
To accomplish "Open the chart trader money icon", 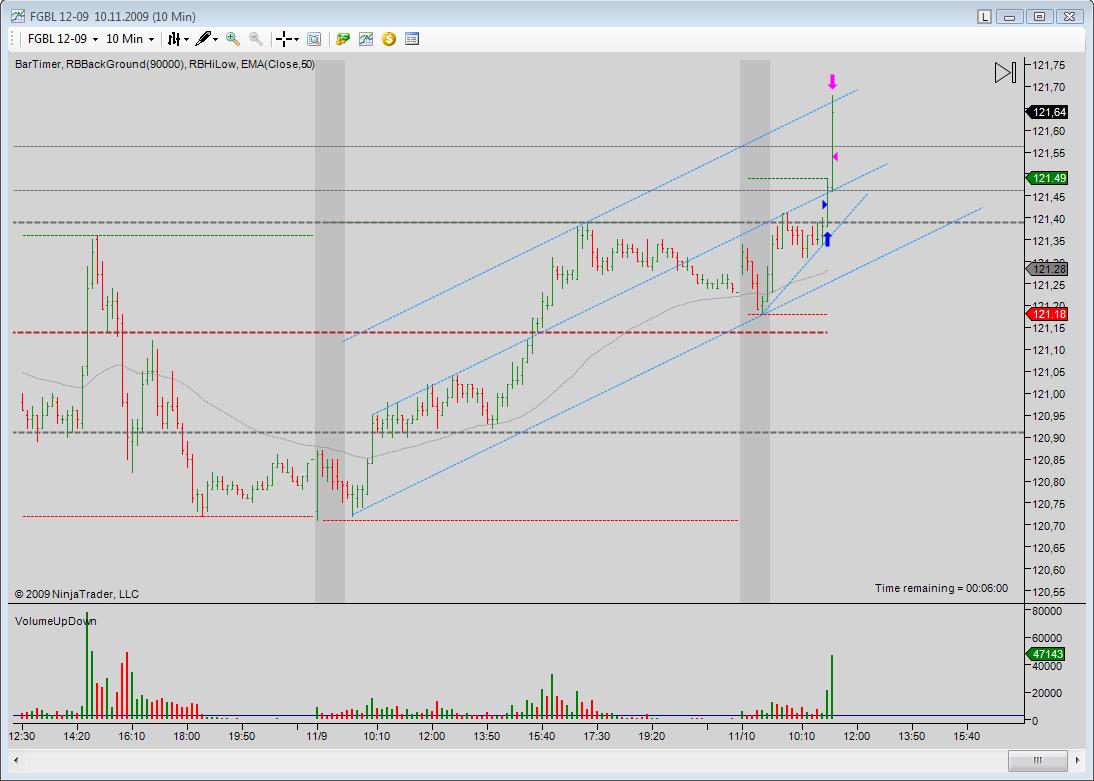I will 343,39.
